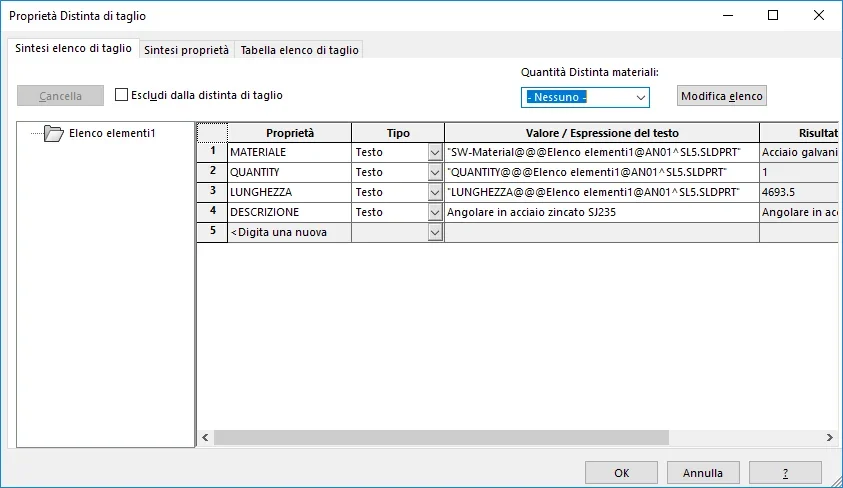Viewport: 843px width, 488px height.
Task: Click the QUANTITY row result value 1
Action: (799, 173)
